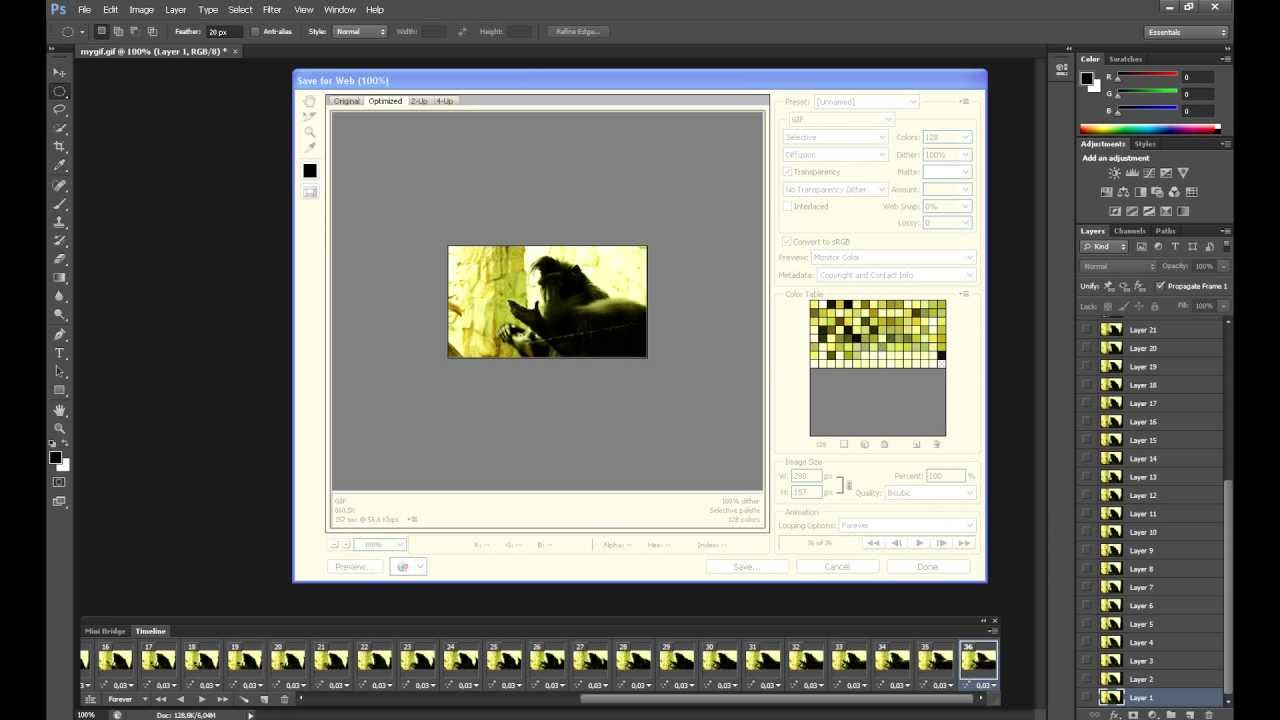Click the color spectrum ramp in Color panel
The height and width of the screenshot is (720, 1280).
[x=1150, y=128]
